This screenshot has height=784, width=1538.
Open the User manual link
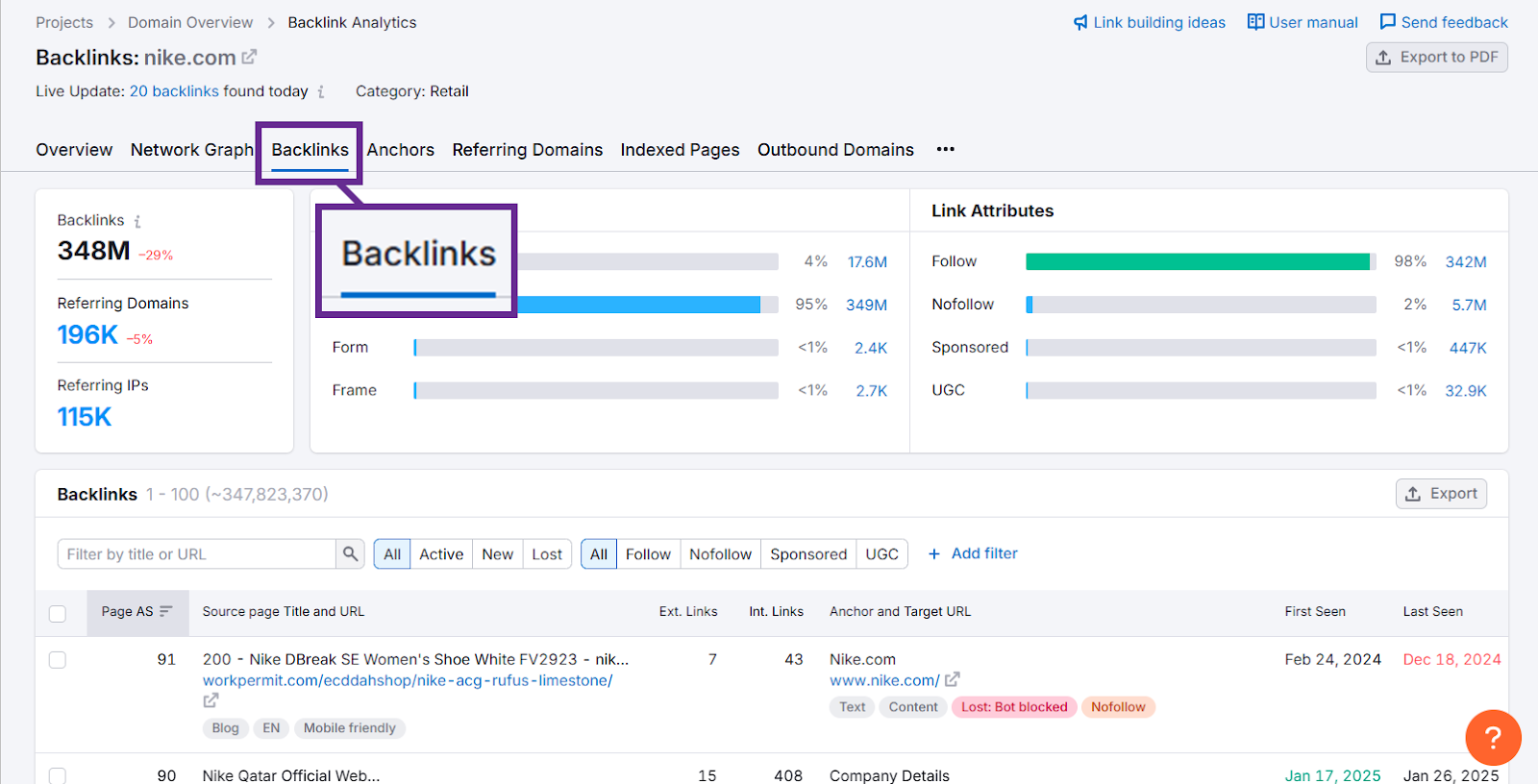1302,22
